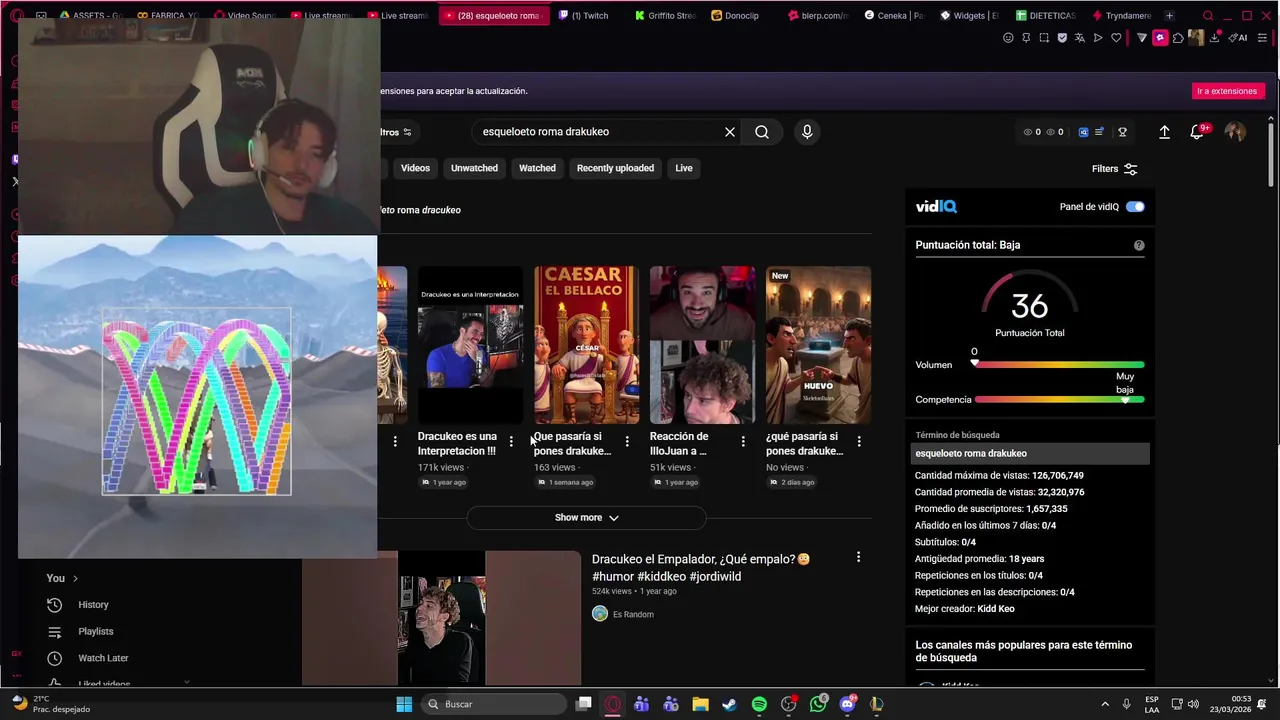Viewport: 1280px width, 720px height.
Task: Open the browser extensions puzzle icon
Action: click(1178, 38)
